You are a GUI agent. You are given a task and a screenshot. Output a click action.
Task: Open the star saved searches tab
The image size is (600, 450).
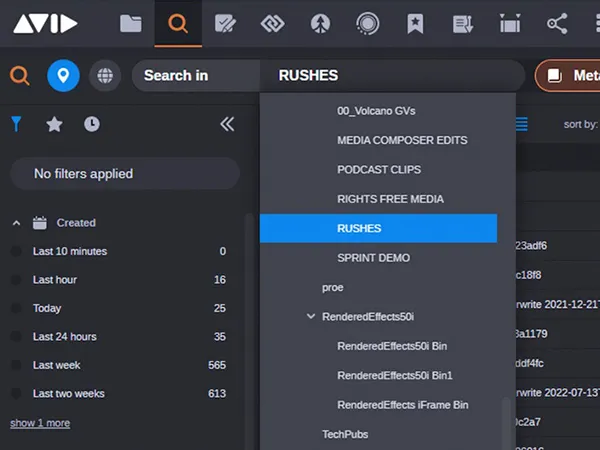[x=54, y=124]
